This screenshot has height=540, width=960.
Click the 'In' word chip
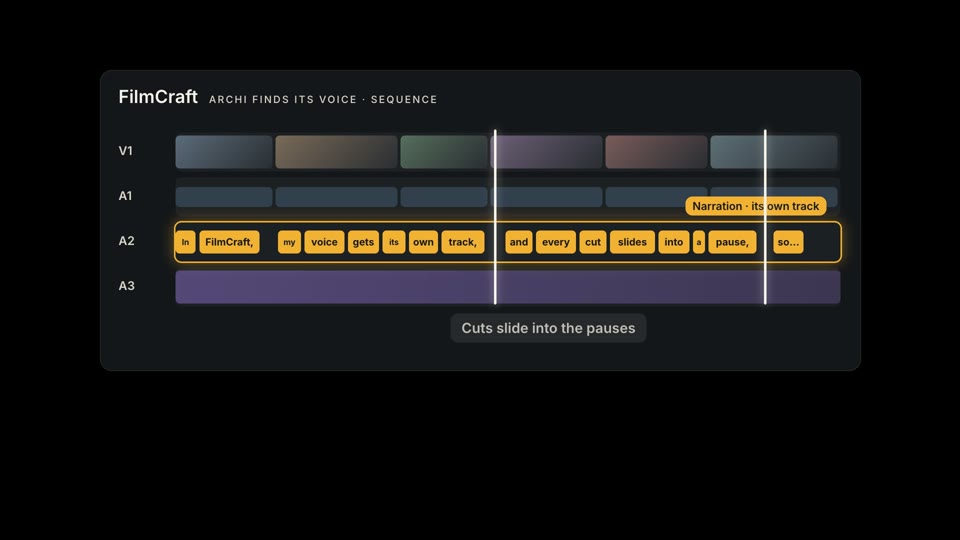pyautogui.click(x=186, y=242)
